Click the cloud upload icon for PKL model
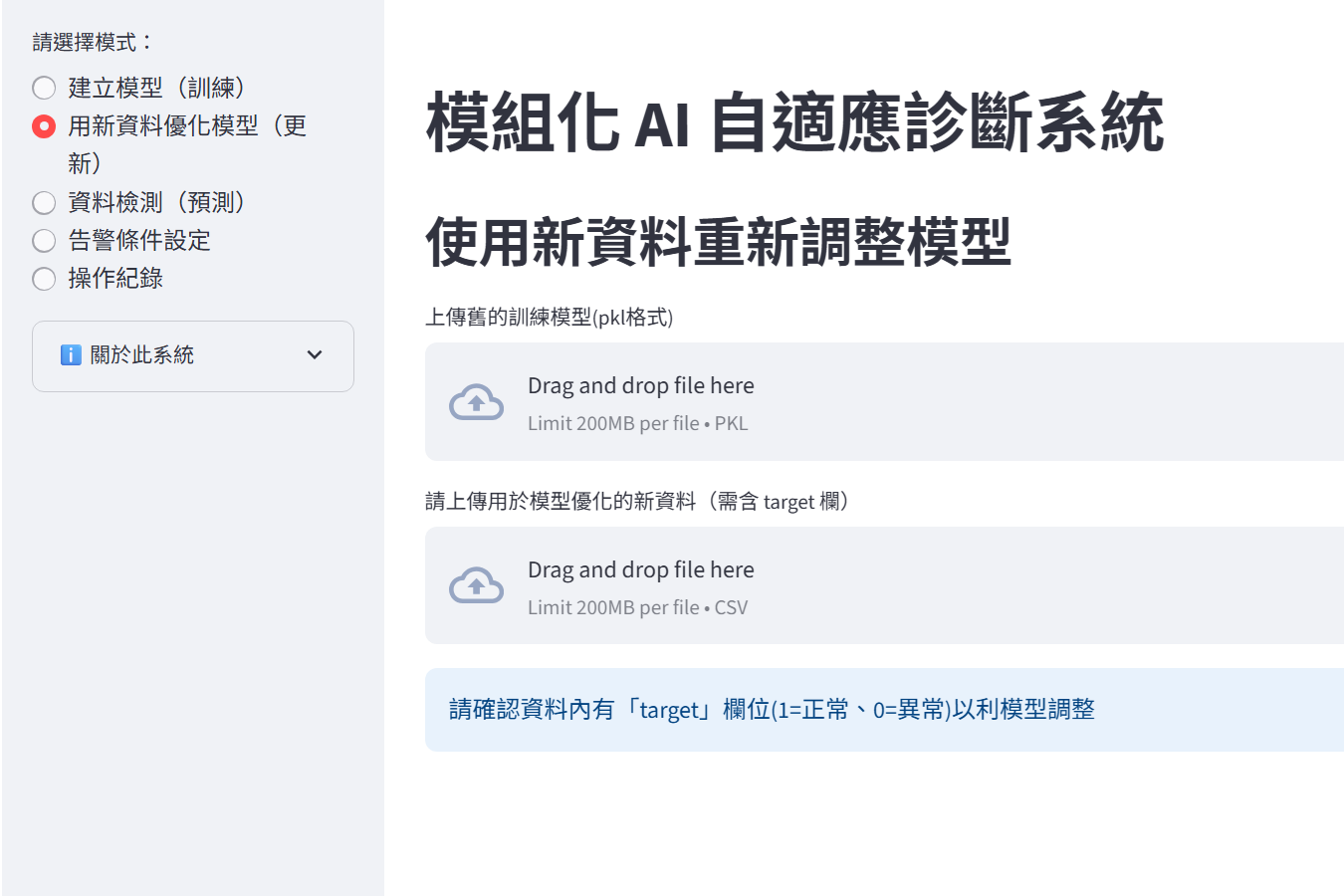This screenshot has width=1344, height=896. coord(476,402)
